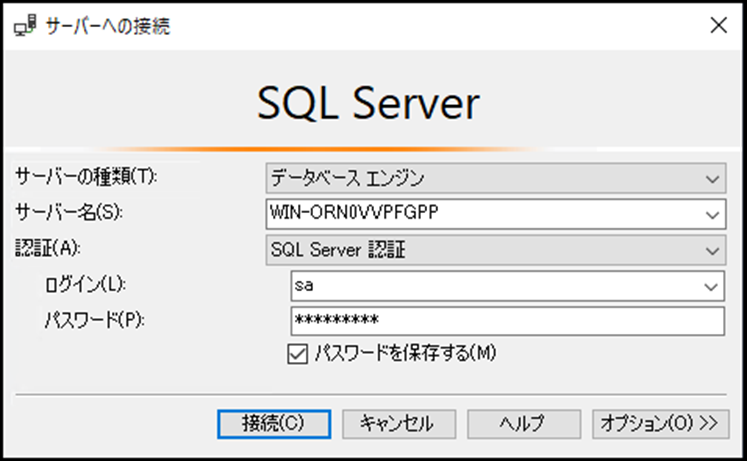Close the サーバーへの接続 dialog
The image size is (747, 461).
click(x=718, y=25)
